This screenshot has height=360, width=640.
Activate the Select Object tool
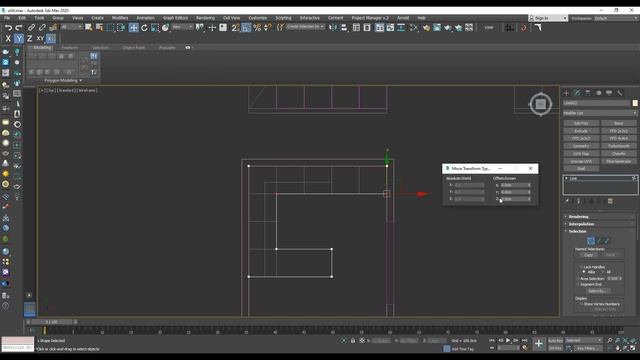89,27
